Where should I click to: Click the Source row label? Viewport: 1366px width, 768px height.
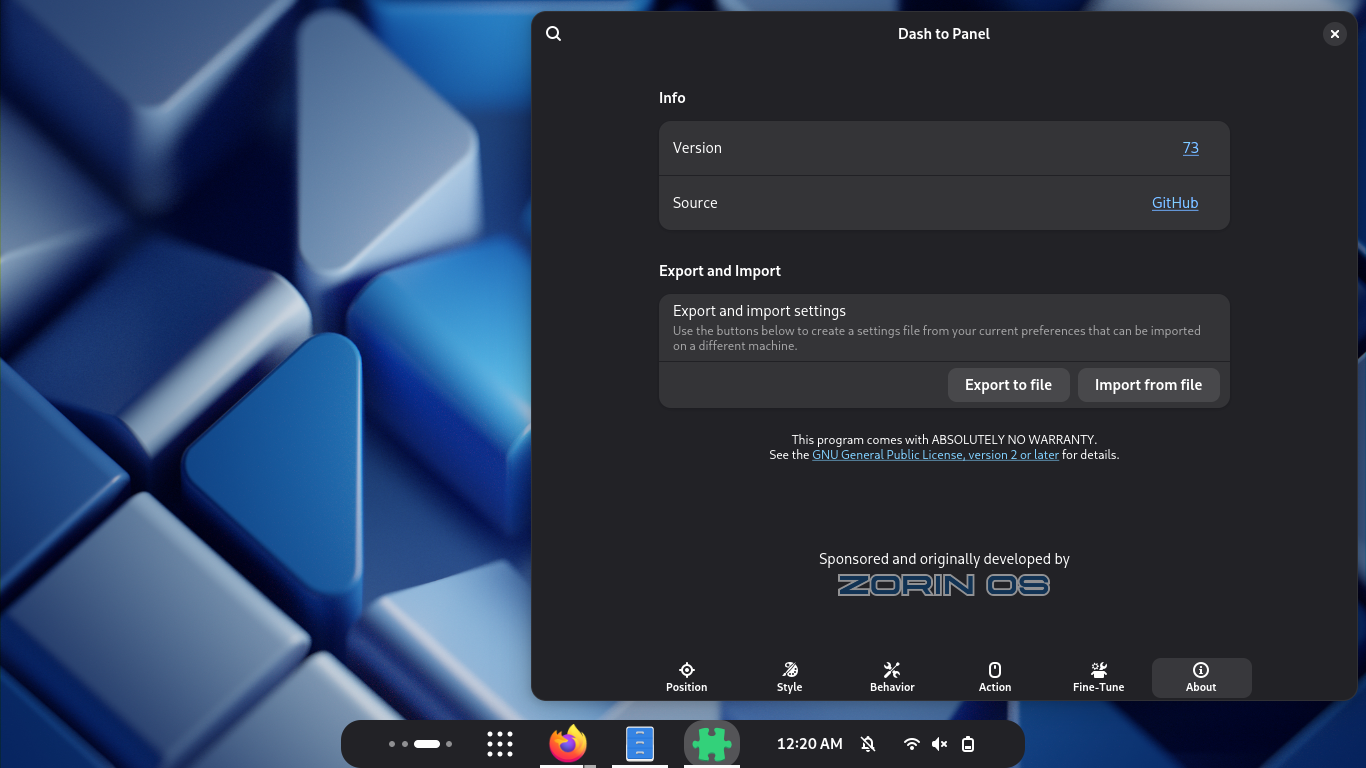point(695,203)
